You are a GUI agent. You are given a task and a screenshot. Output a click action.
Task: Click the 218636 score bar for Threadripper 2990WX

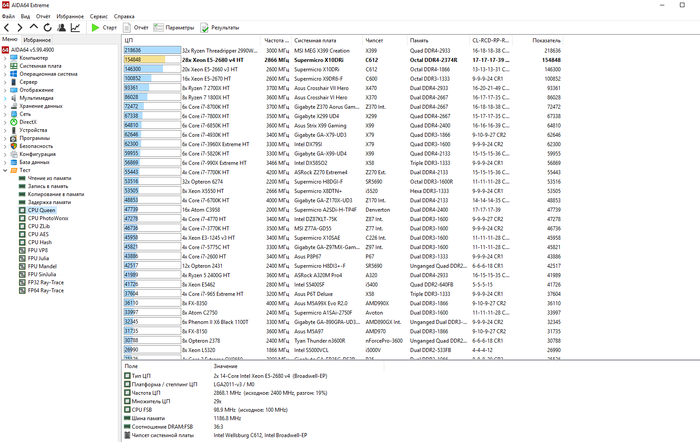pyautogui.click(x=152, y=50)
